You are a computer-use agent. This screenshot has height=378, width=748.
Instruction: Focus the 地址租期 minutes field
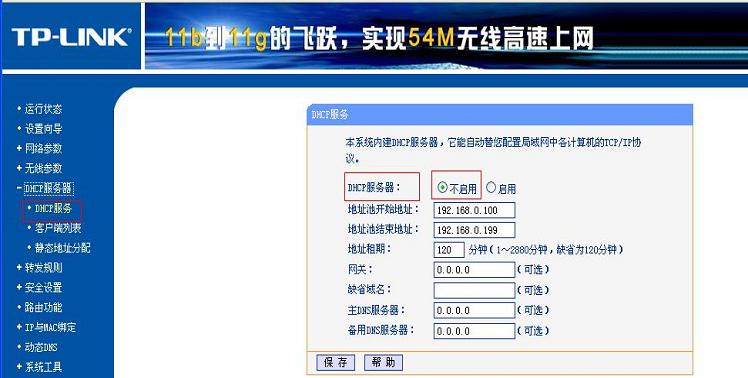point(449,250)
